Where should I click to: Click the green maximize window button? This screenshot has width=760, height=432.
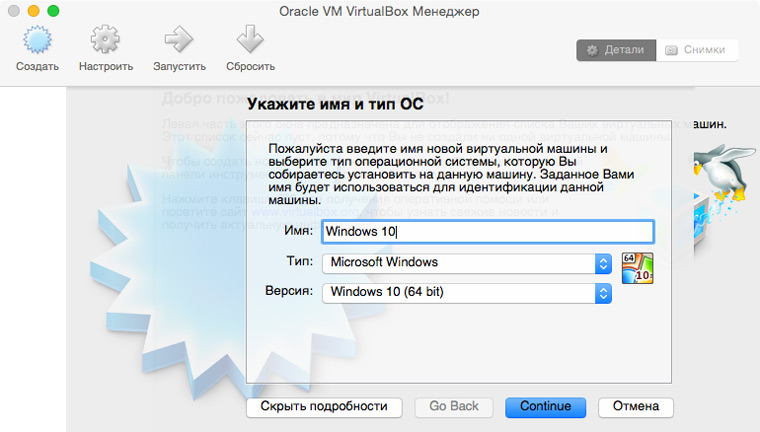click(x=53, y=11)
